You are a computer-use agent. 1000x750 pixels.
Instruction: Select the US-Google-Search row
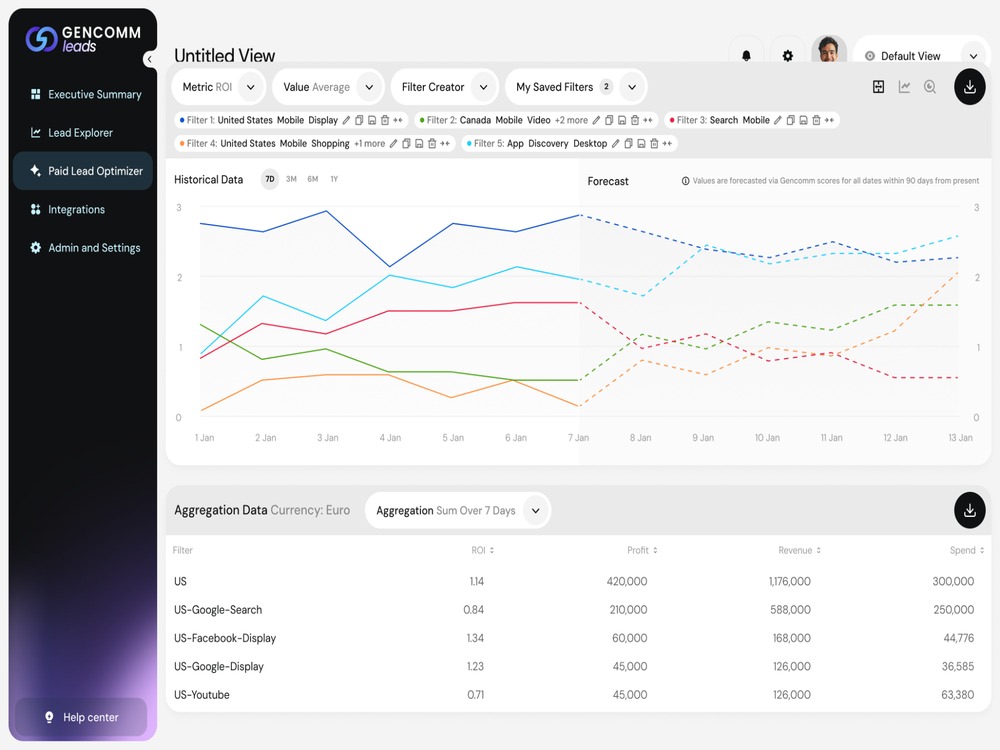(x=578, y=610)
